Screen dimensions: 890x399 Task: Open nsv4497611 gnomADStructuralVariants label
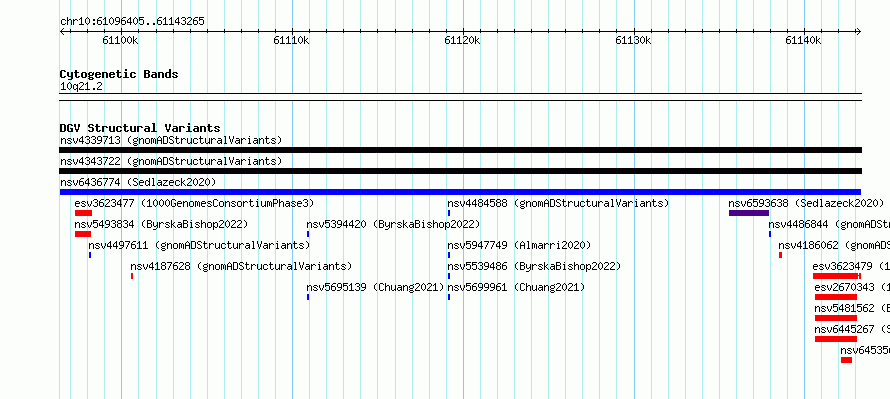point(199,245)
